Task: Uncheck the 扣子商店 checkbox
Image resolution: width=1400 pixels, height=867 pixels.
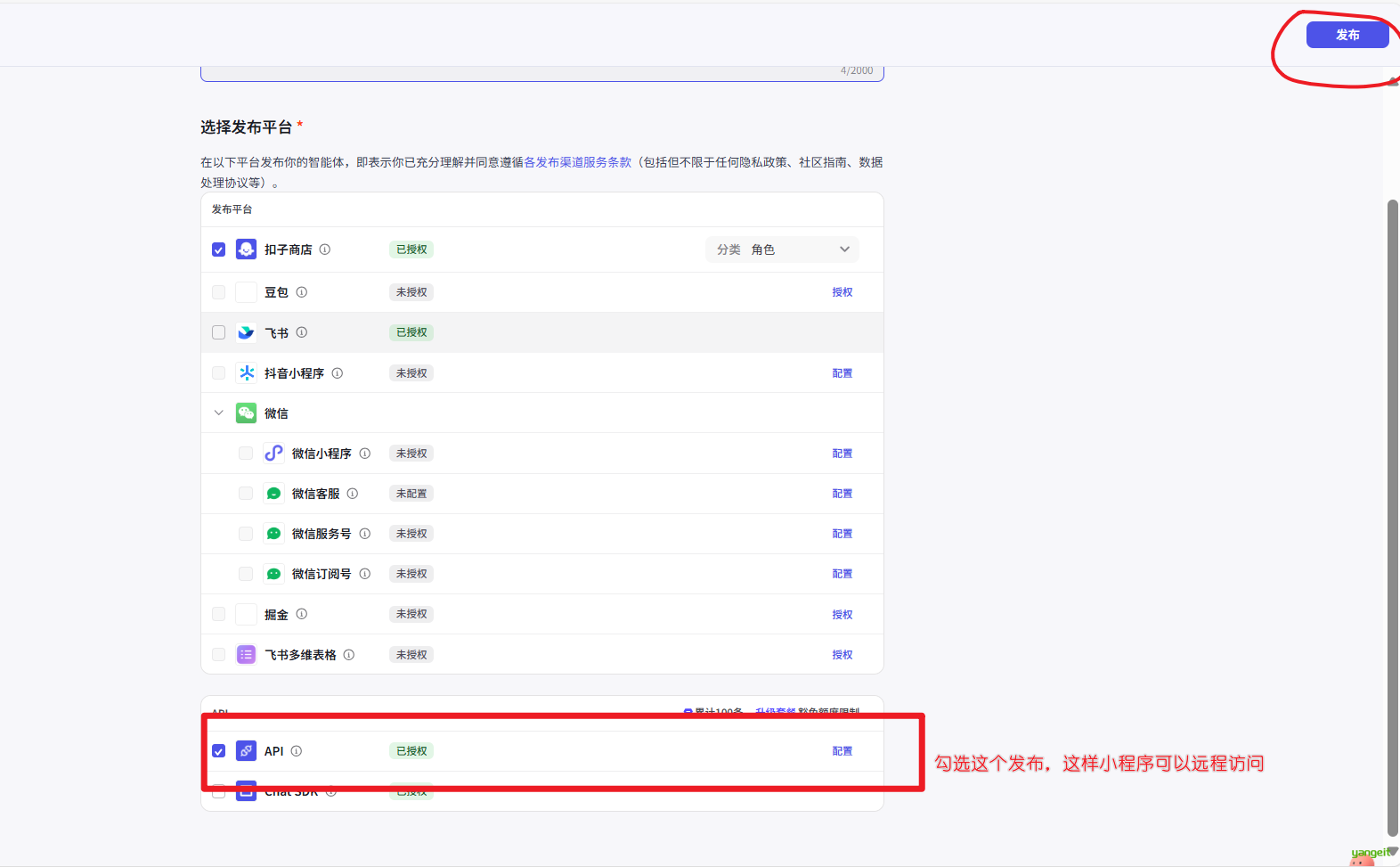Action: coord(218,249)
